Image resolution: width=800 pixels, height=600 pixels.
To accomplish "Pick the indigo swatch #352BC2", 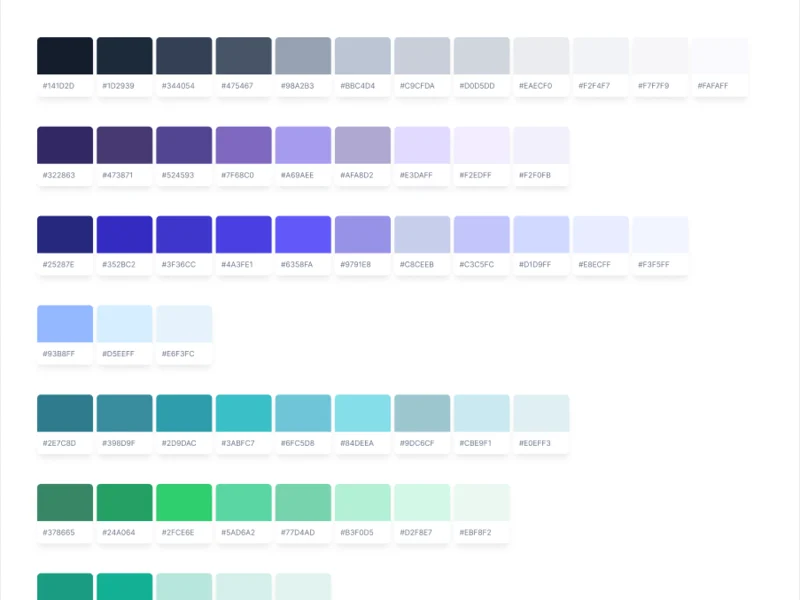I will click(x=124, y=234).
